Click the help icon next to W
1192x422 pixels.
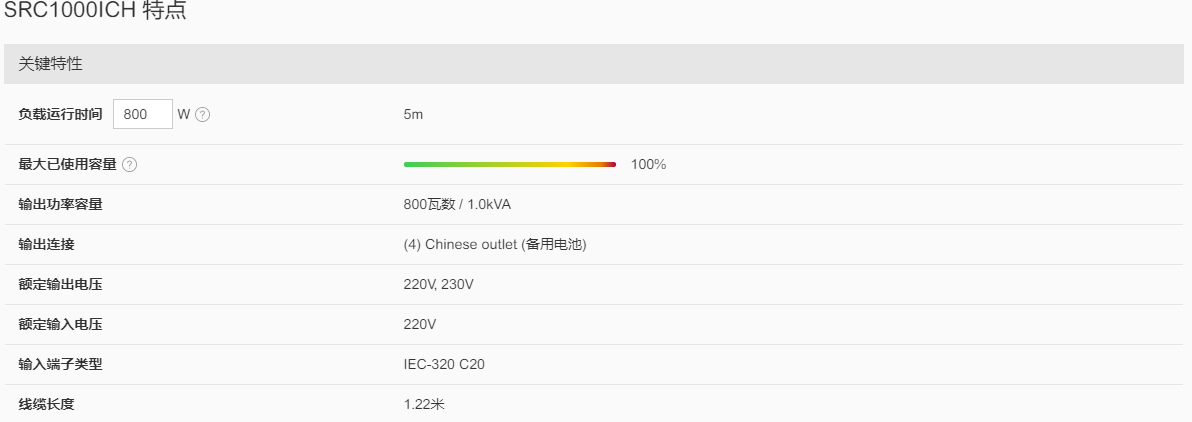coord(202,115)
